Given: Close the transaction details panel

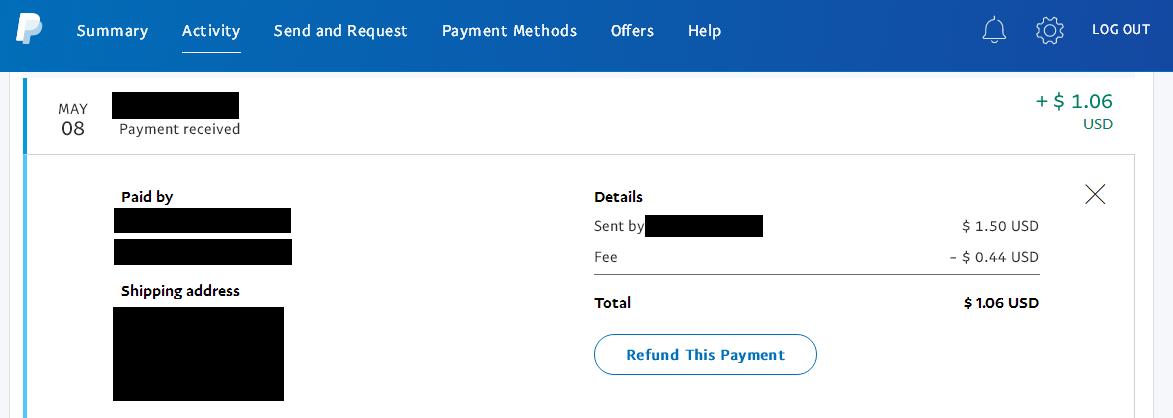Looking at the screenshot, I should point(1095,194).
